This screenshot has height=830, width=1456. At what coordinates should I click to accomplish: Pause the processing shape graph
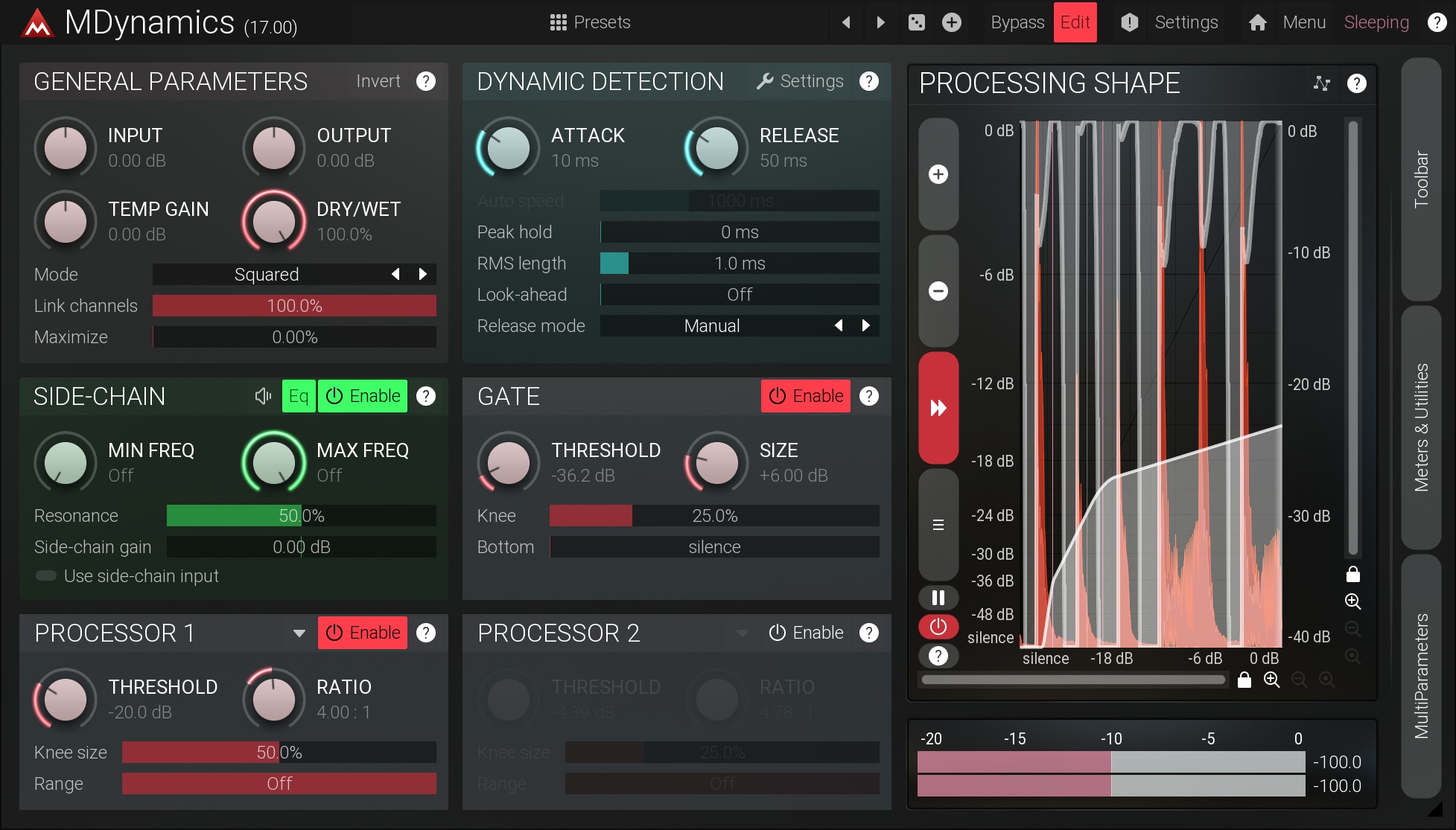tap(938, 598)
